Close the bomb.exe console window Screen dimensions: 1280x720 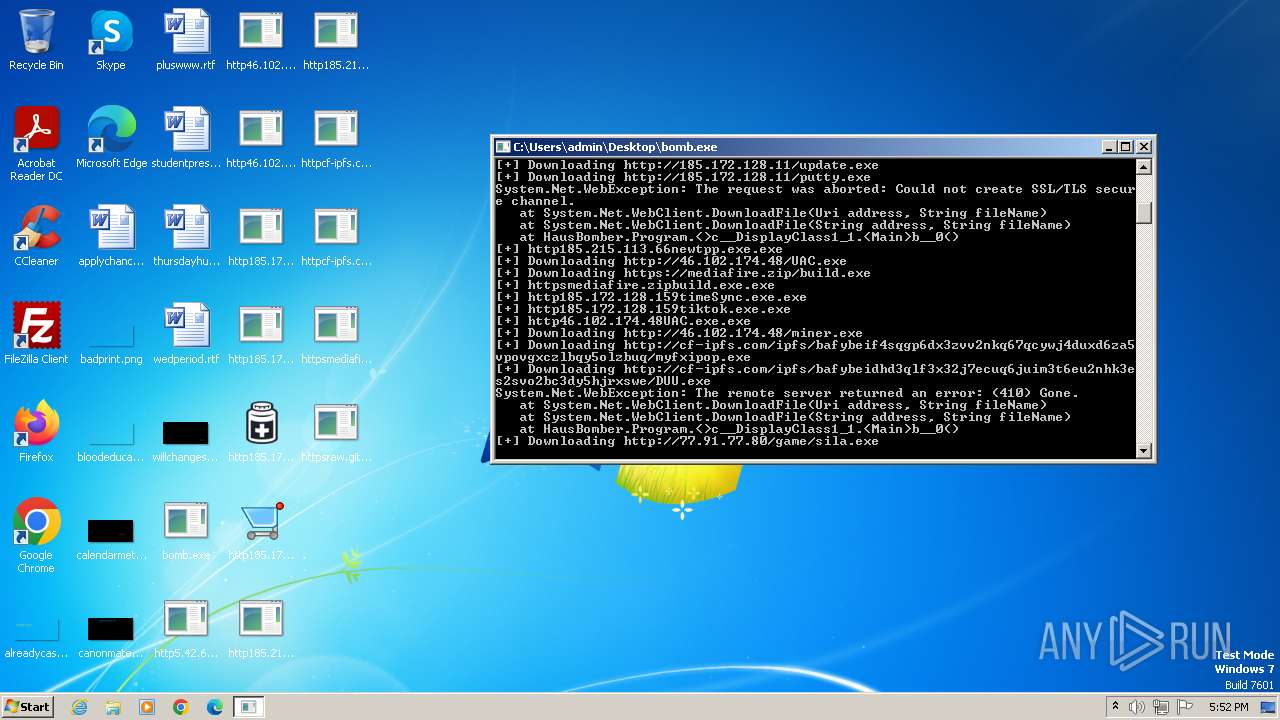(x=1144, y=147)
